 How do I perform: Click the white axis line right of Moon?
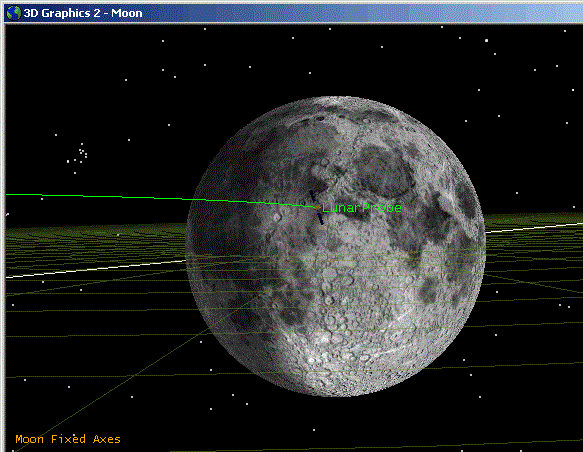(x=534, y=227)
